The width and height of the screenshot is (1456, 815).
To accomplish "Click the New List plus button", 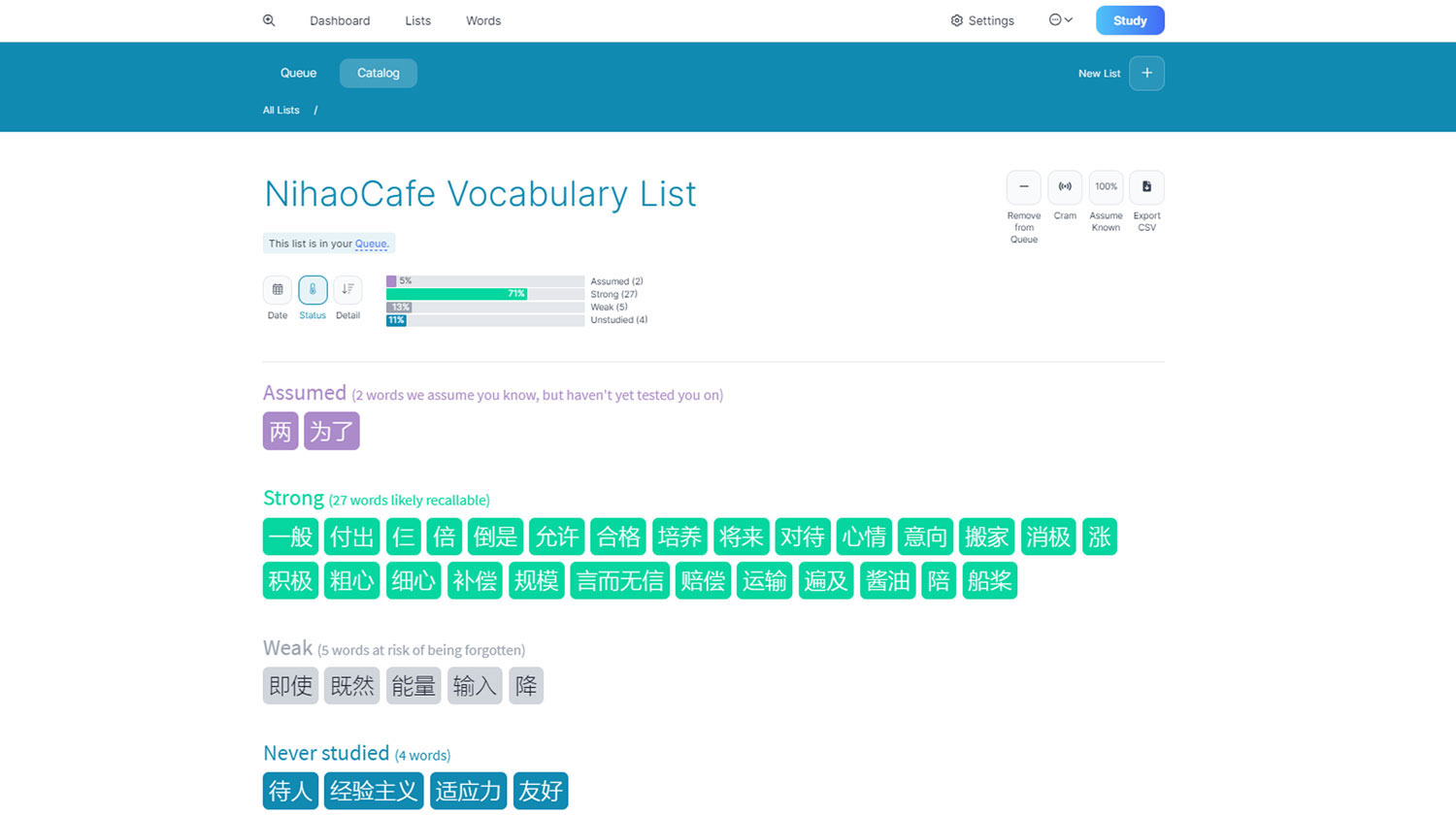I will [x=1146, y=73].
